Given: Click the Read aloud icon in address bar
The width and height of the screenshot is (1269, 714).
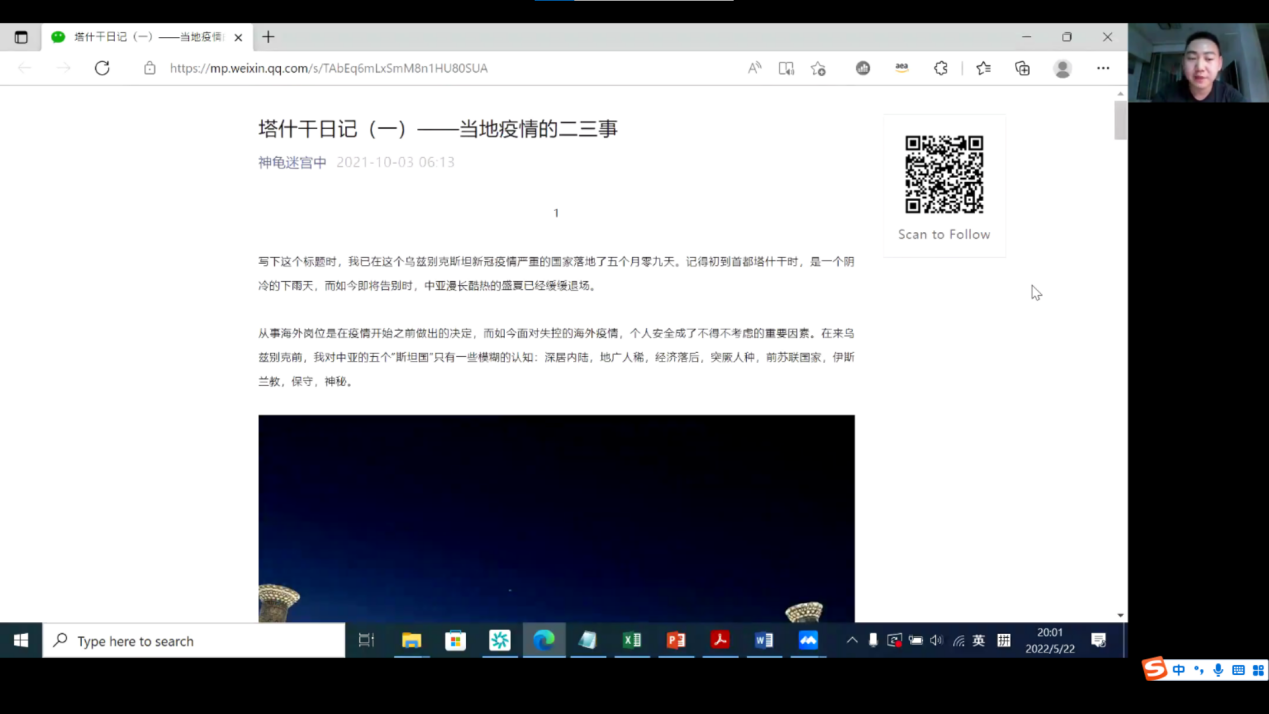Looking at the screenshot, I should (x=754, y=68).
